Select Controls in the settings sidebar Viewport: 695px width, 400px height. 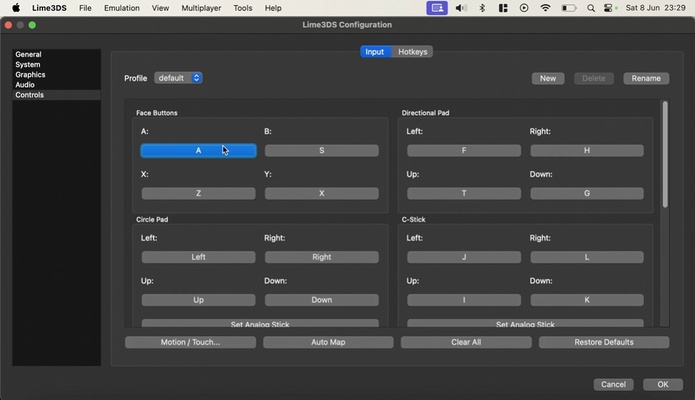[56, 95]
